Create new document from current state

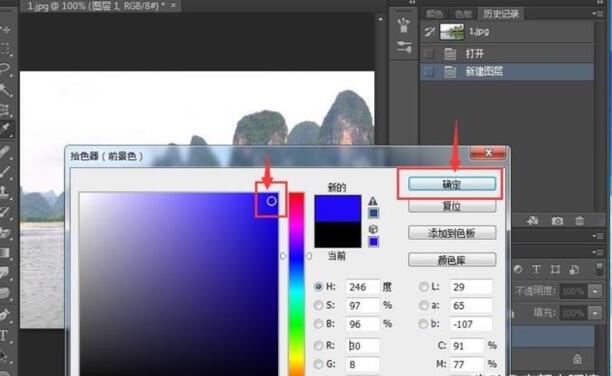coord(532,221)
